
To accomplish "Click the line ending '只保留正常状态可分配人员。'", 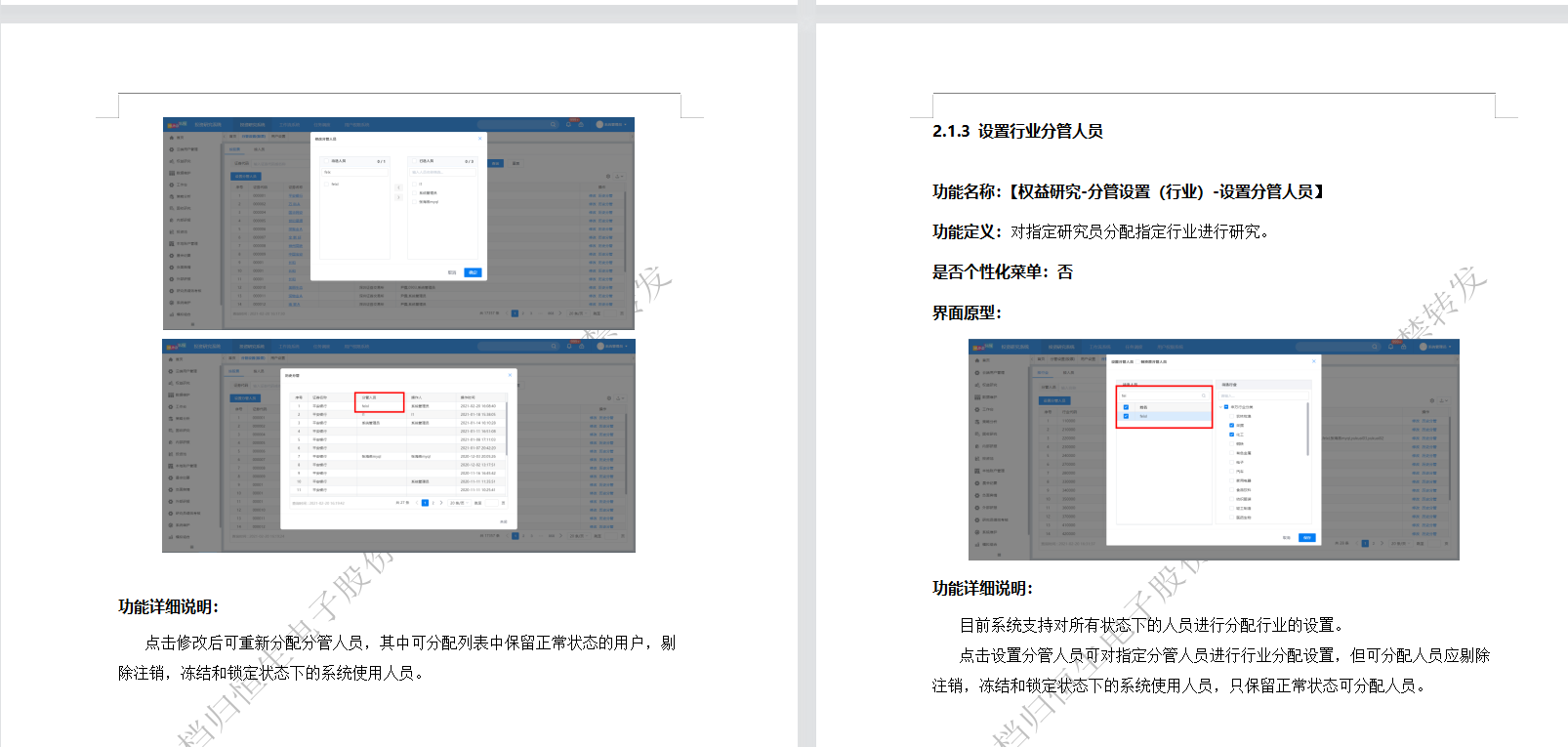I will (1181, 685).
